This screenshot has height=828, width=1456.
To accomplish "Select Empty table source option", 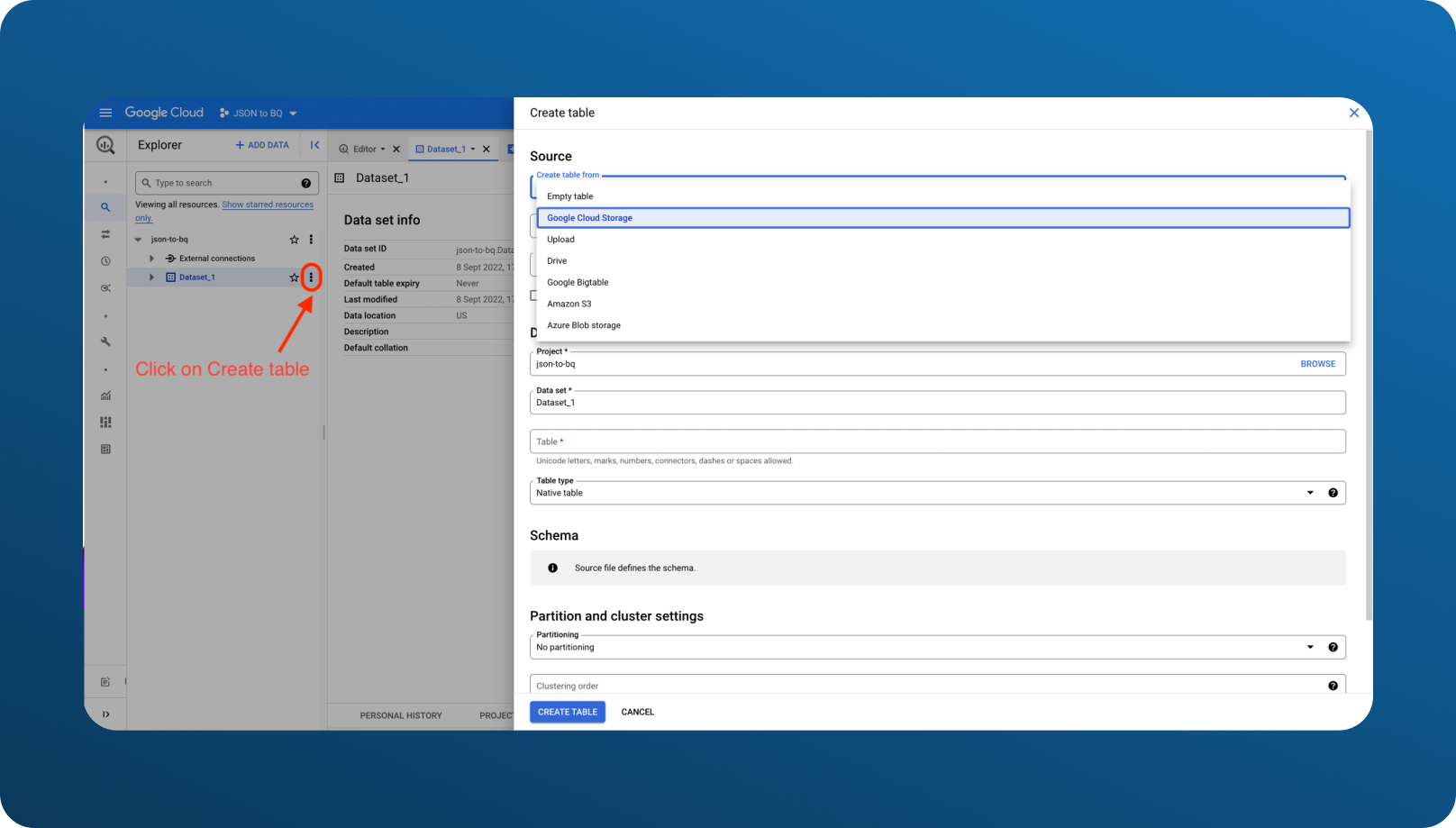I will (x=943, y=196).
